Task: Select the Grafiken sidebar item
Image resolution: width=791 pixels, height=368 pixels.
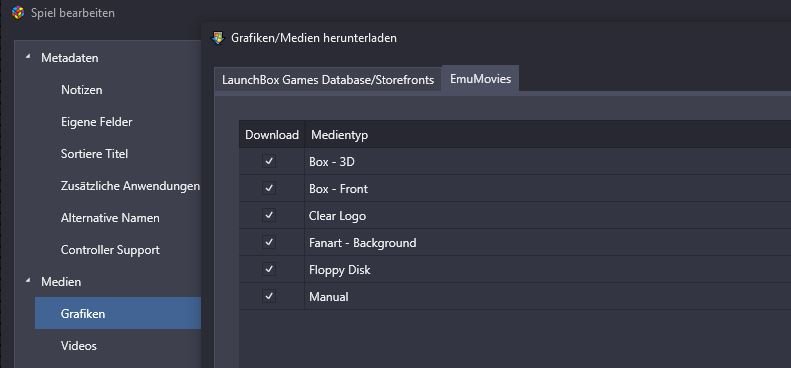Action: [118, 313]
